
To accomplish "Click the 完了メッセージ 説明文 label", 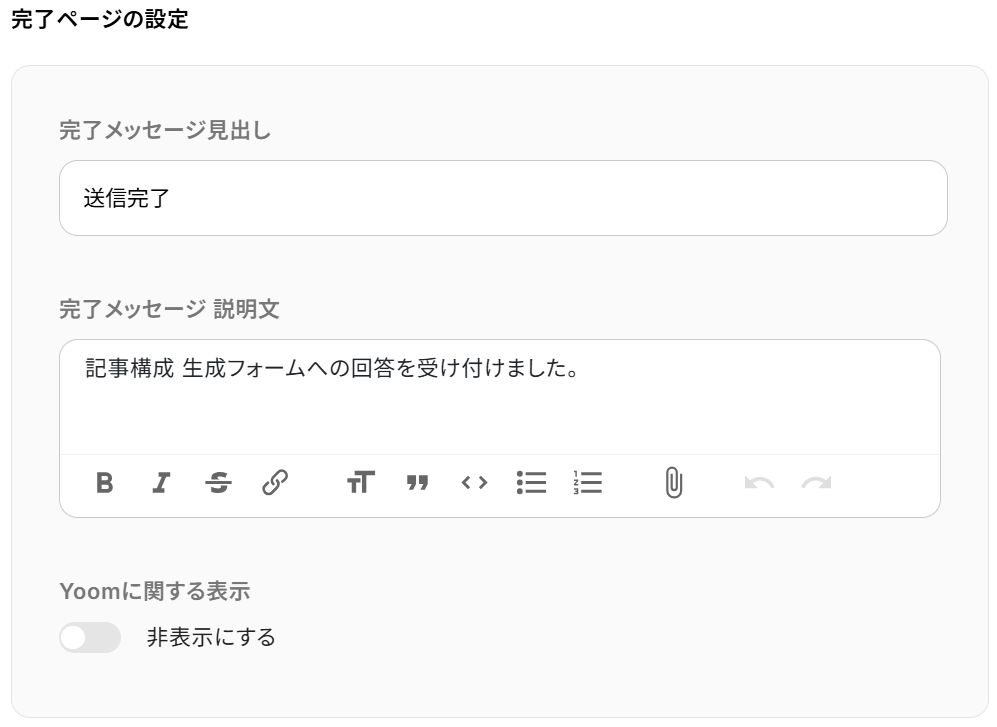I will coord(170,309).
